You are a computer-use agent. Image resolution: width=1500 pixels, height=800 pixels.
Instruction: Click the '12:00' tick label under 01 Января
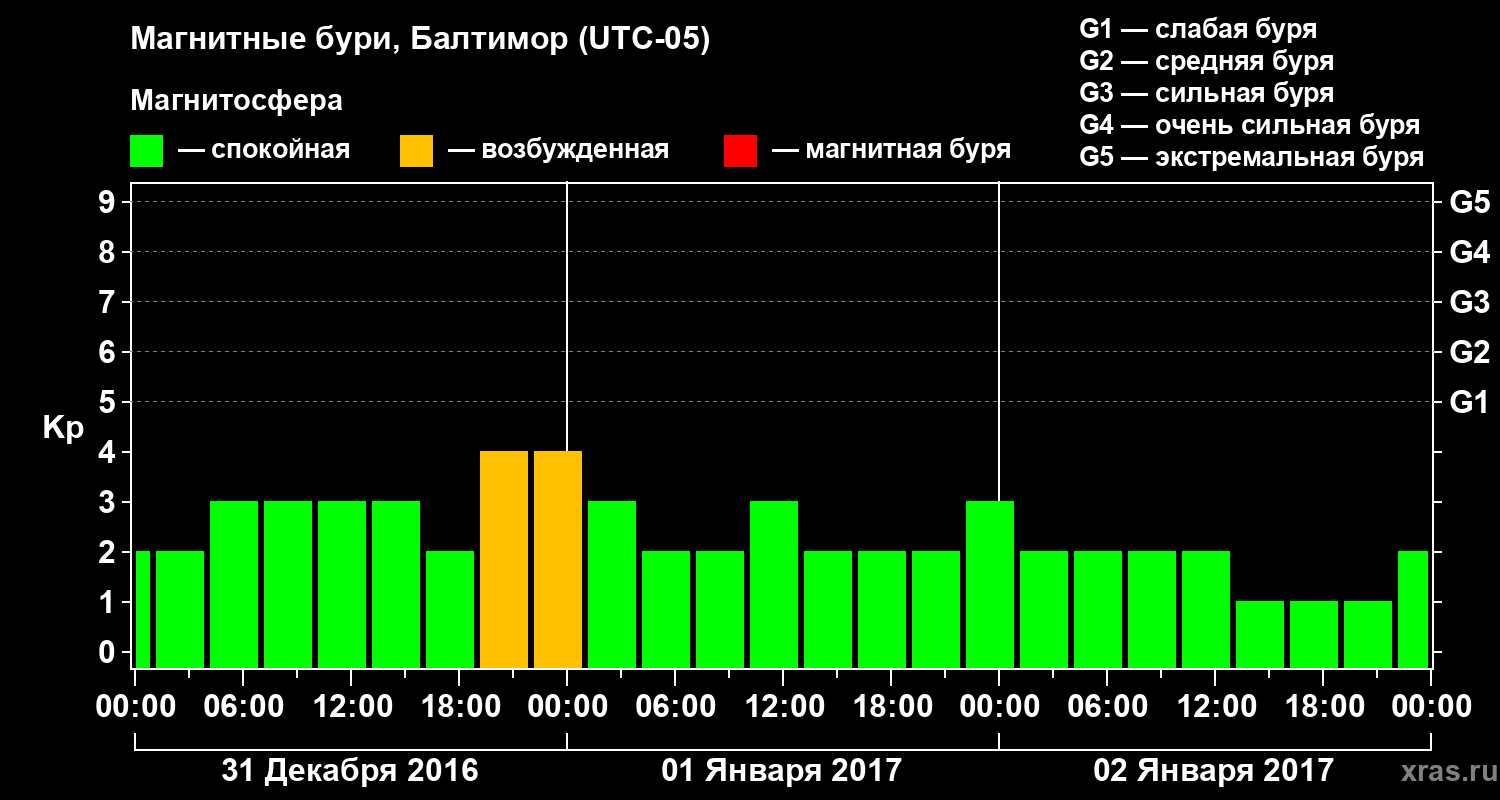click(783, 707)
